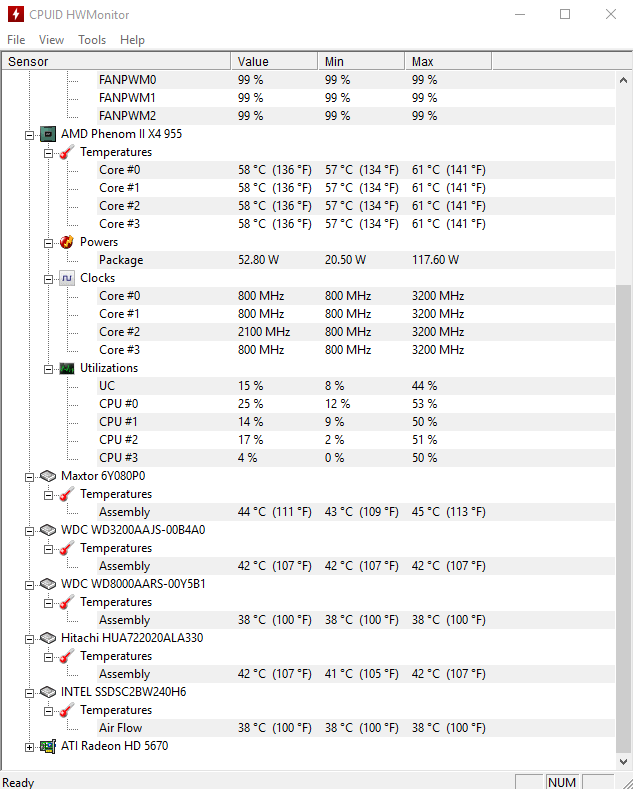This screenshot has height=789, width=633.
Task: Open the Tools menu
Action: pyautogui.click(x=92, y=40)
